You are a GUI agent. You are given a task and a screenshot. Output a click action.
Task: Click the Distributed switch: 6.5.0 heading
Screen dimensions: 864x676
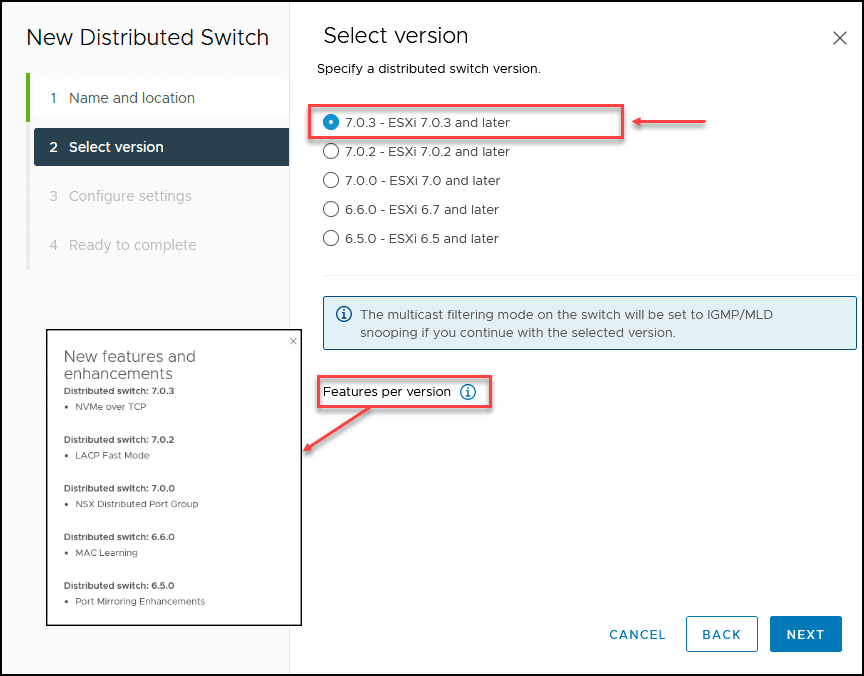[119, 586]
